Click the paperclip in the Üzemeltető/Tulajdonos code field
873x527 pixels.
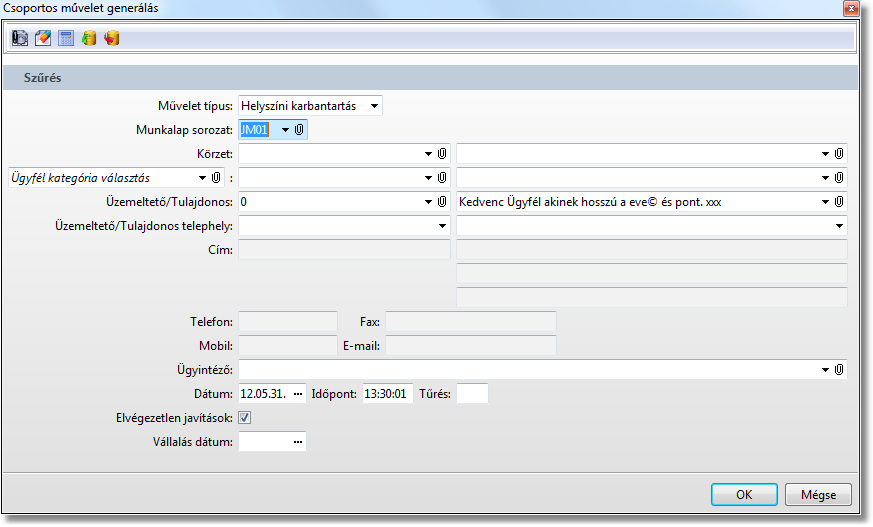442,201
